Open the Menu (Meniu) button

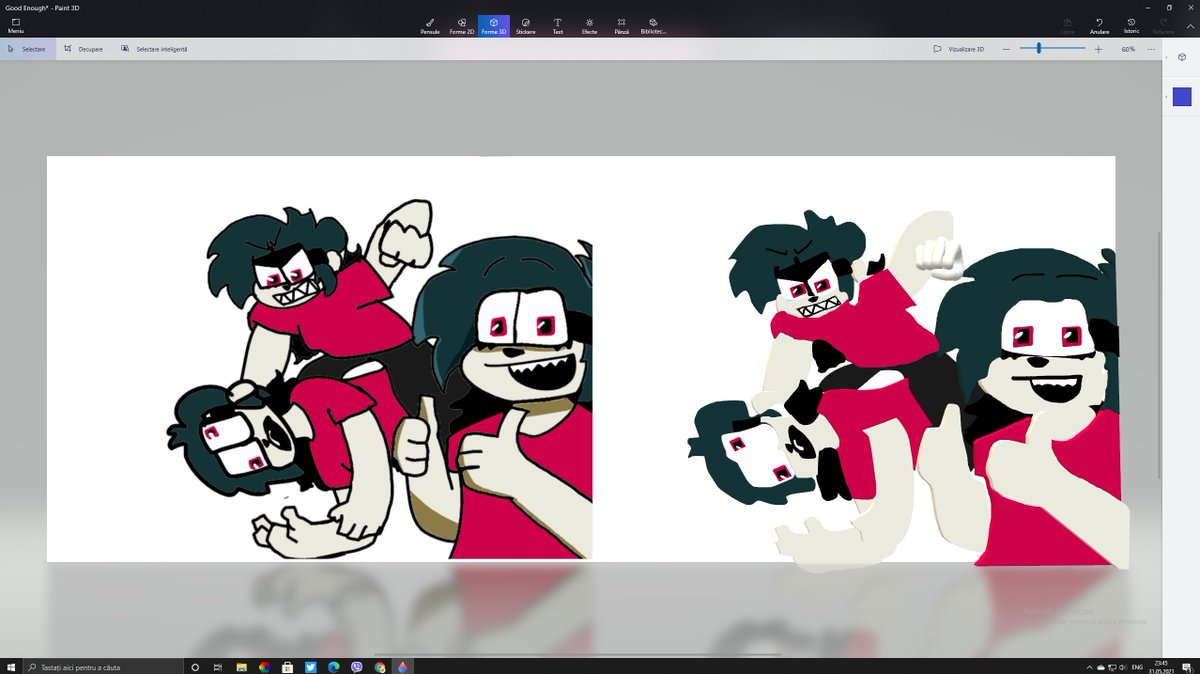(x=16, y=26)
